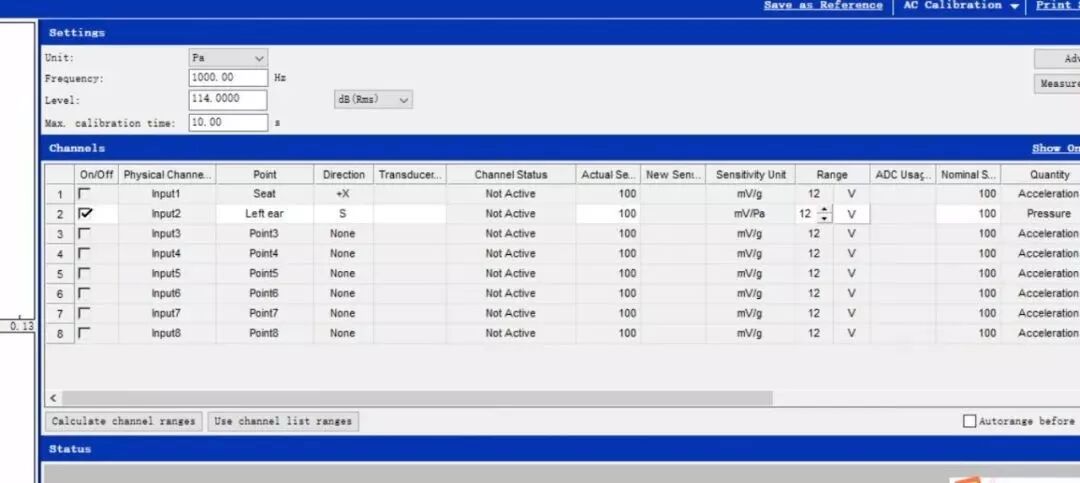
Task: Click the Adv button in Settings
Action: pos(1057,59)
